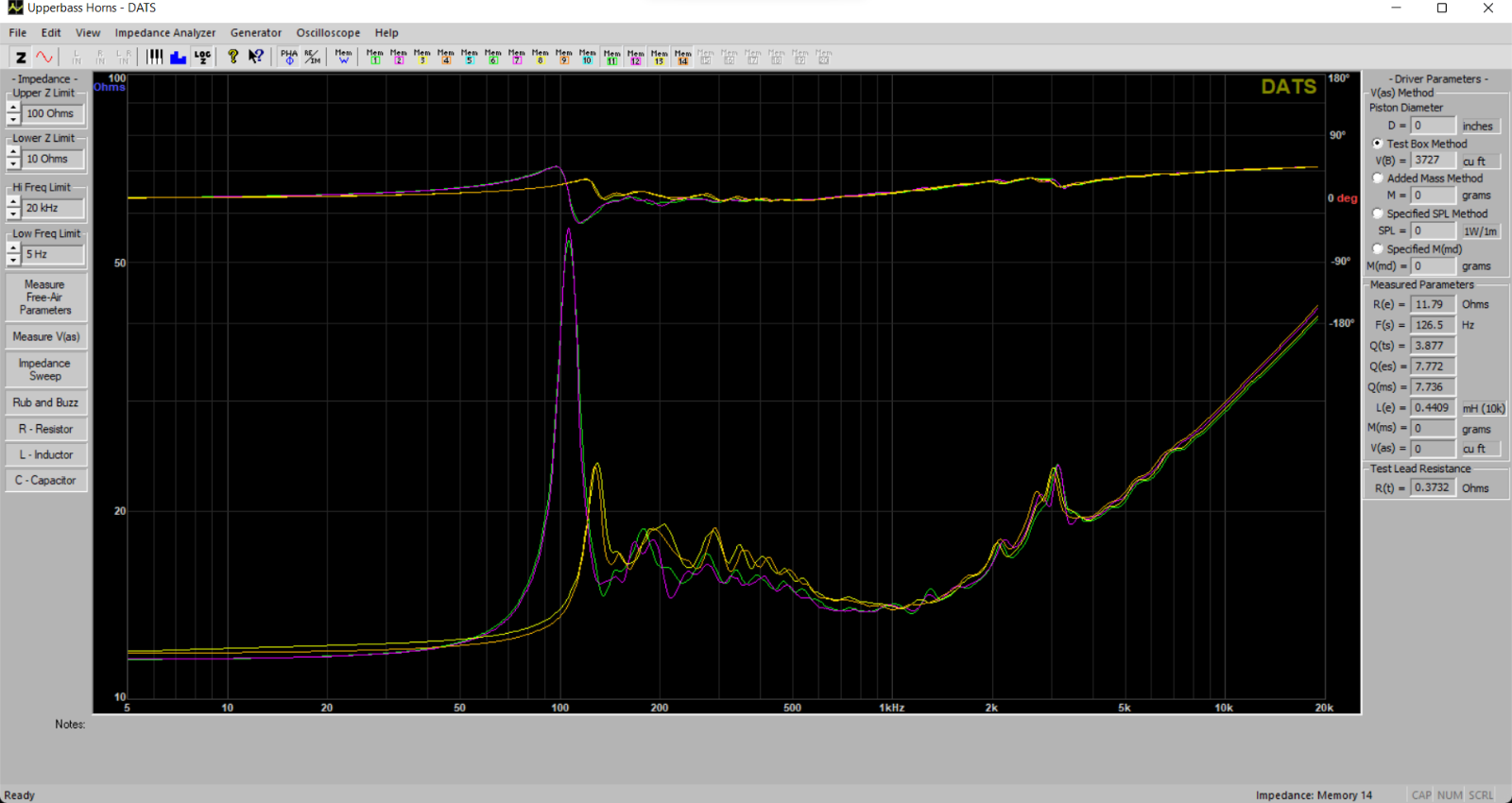Image resolution: width=1512 pixels, height=803 pixels.
Task: Click the SPL value input field
Action: [x=1433, y=231]
